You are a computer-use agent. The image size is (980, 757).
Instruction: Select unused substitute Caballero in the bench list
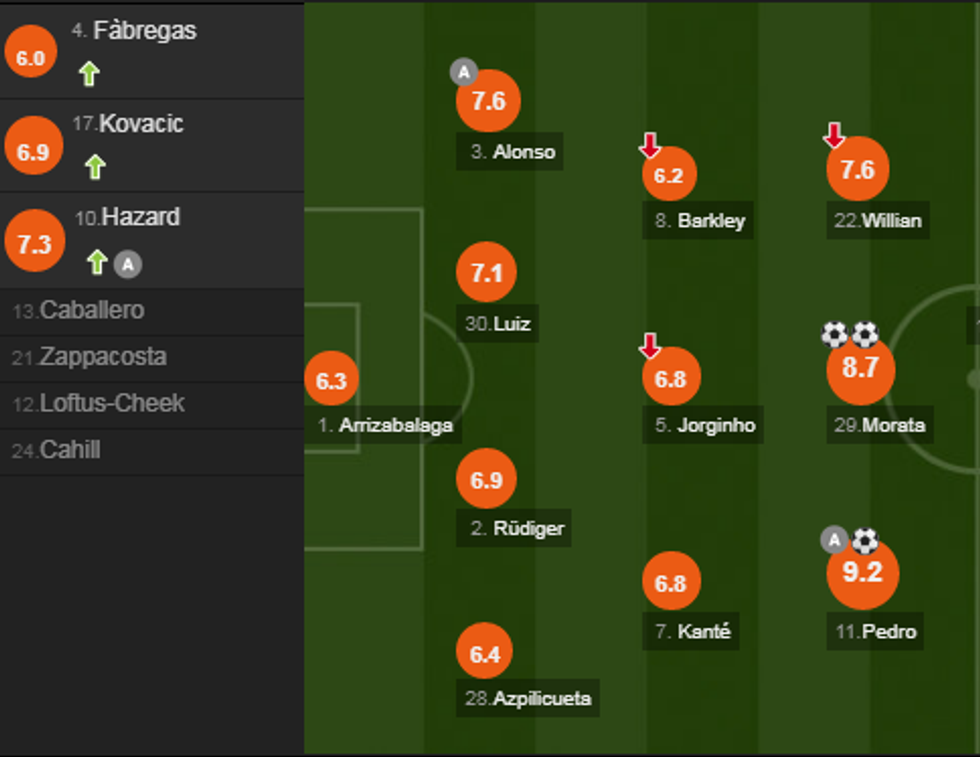click(x=79, y=311)
